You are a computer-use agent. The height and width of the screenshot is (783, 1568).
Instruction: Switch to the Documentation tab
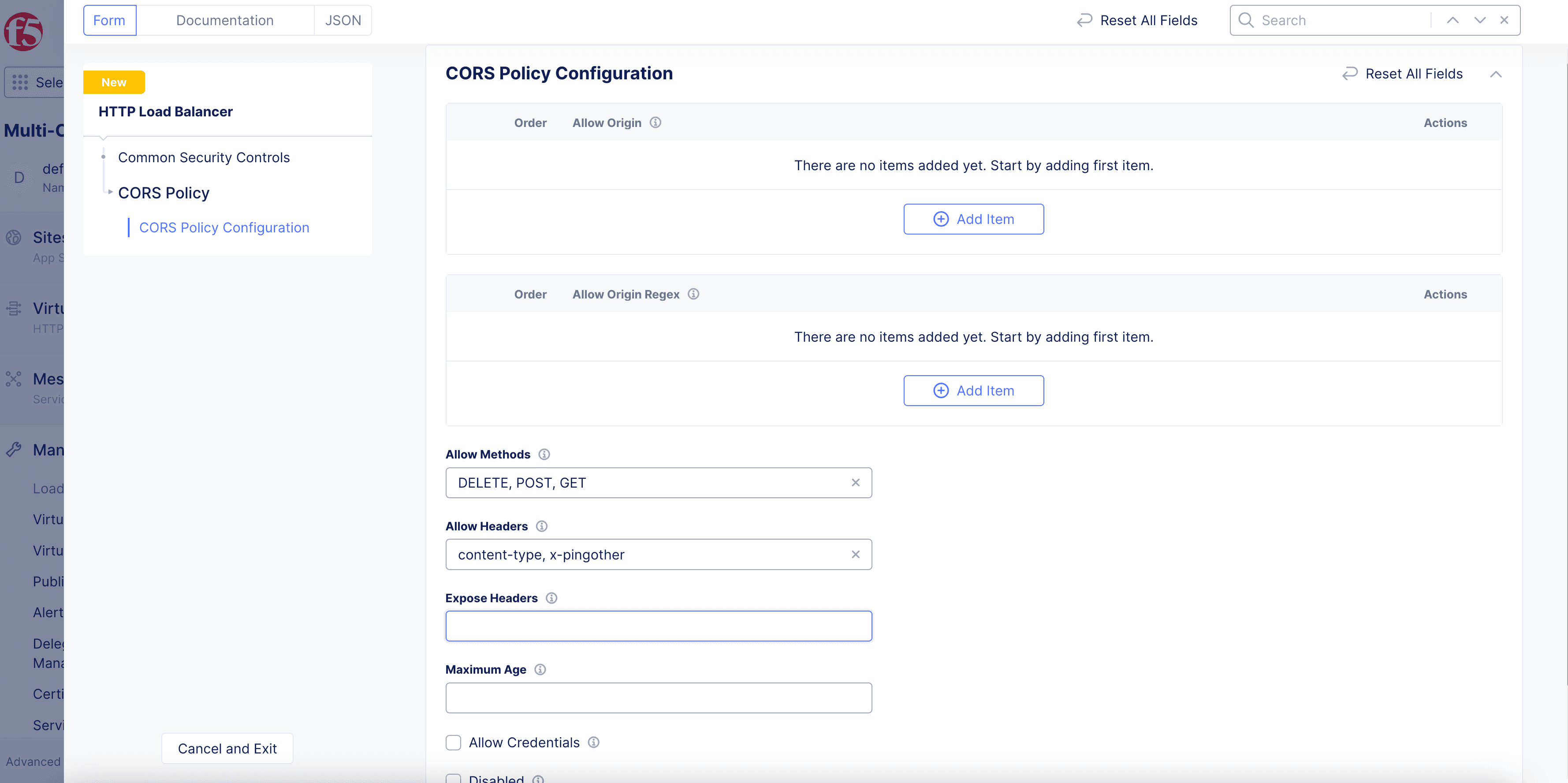tap(224, 20)
